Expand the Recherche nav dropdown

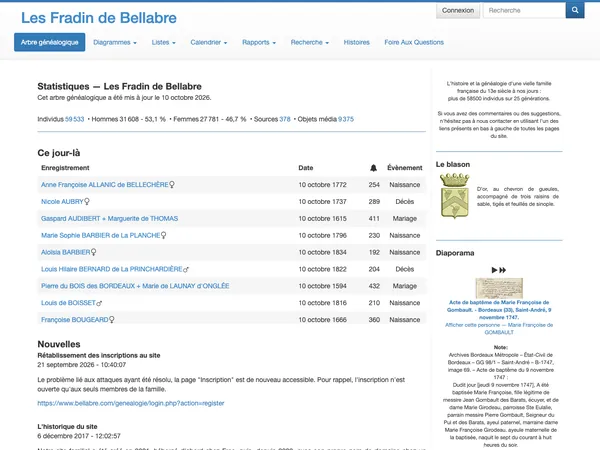tap(310, 42)
